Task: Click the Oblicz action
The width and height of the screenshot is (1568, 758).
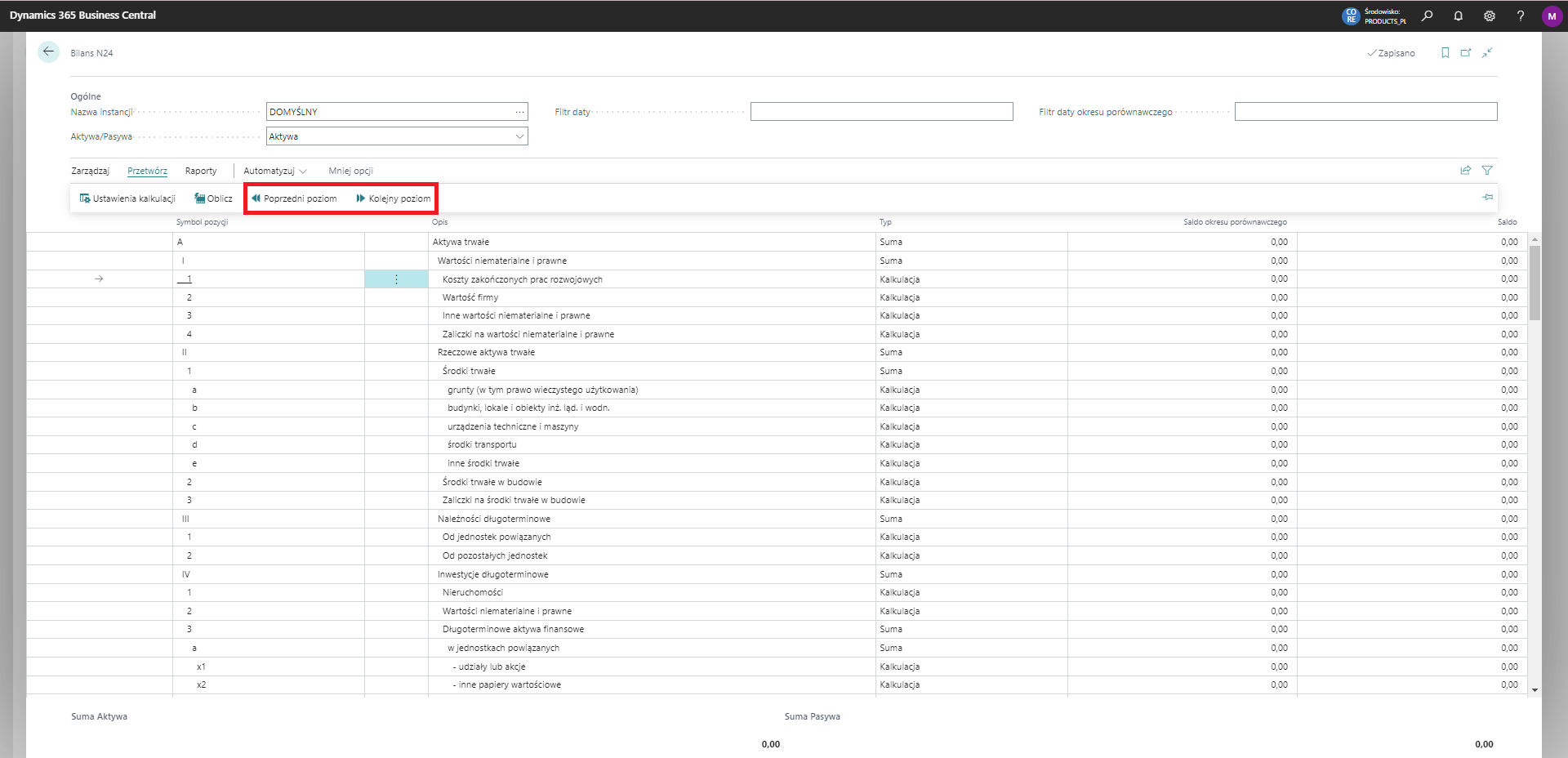Action: click(213, 198)
